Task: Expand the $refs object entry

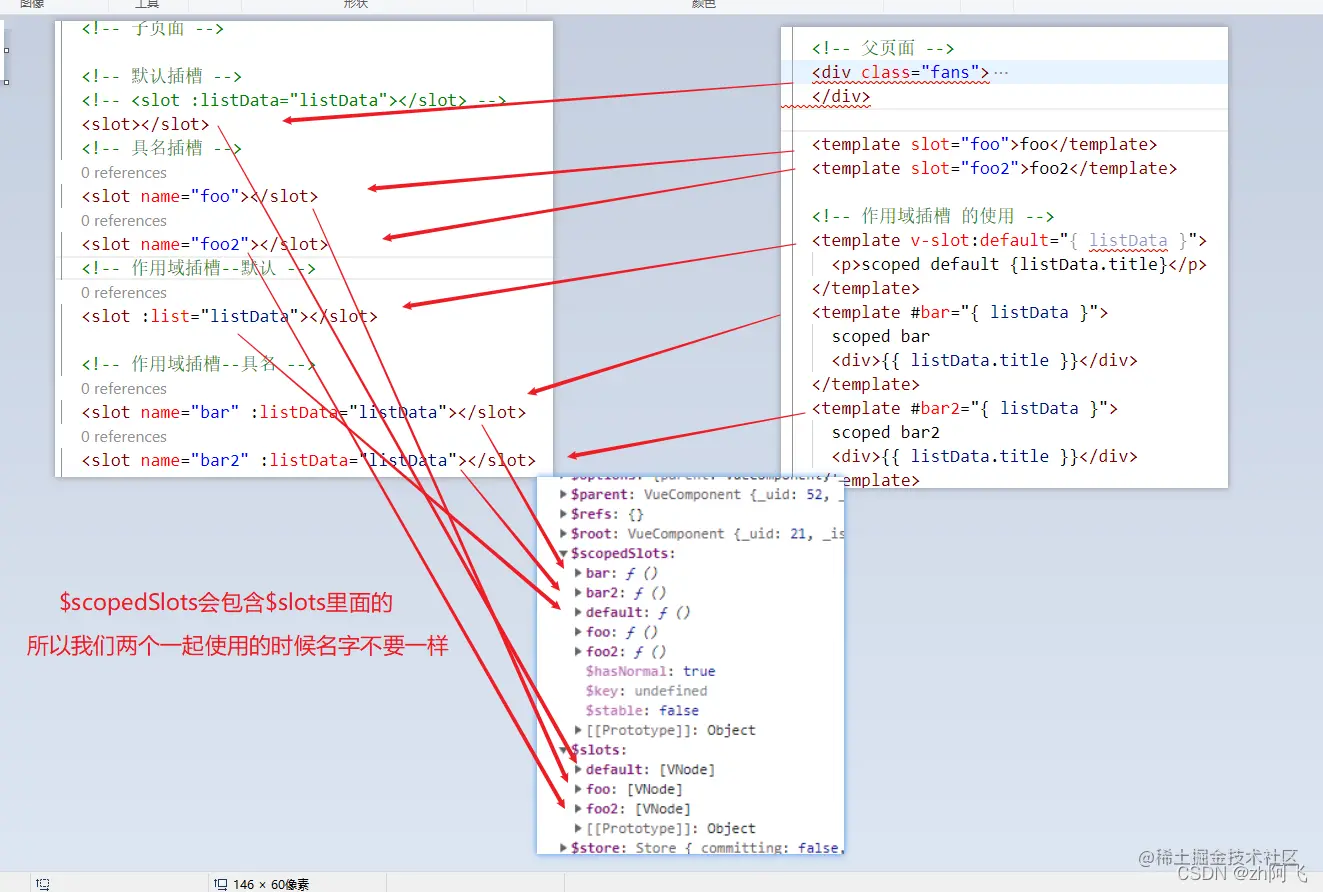Action: (564, 514)
